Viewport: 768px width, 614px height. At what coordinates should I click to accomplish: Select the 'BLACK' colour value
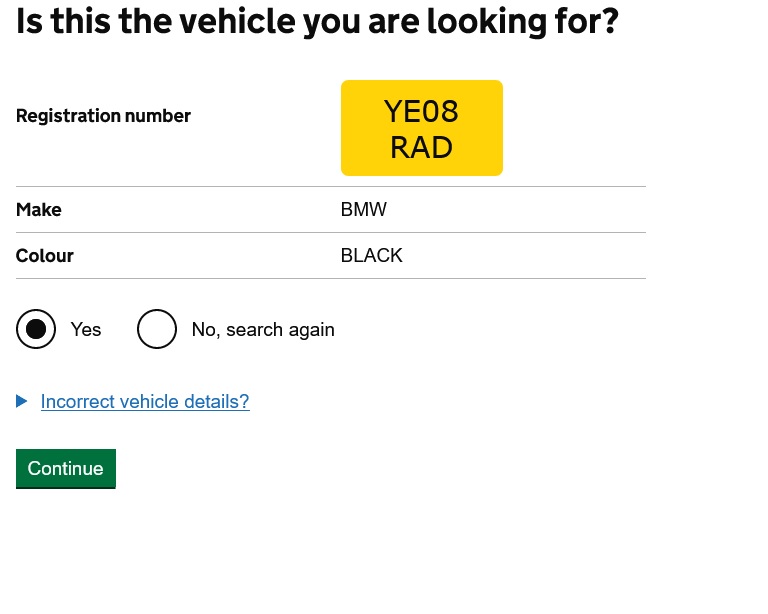(x=372, y=256)
